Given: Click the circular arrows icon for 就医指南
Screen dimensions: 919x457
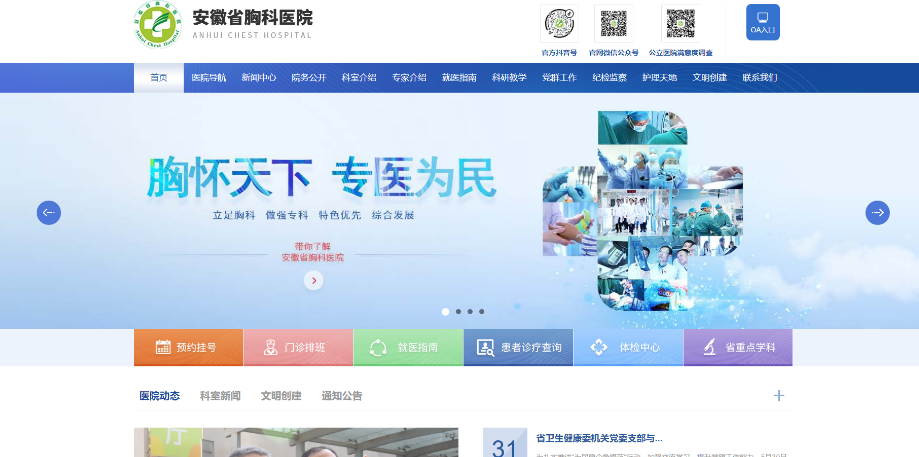Looking at the screenshot, I should (x=378, y=347).
